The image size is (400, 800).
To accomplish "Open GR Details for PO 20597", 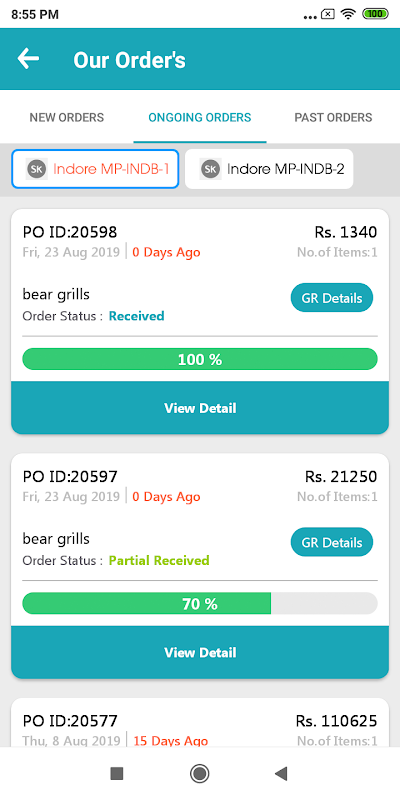I will tap(332, 542).
